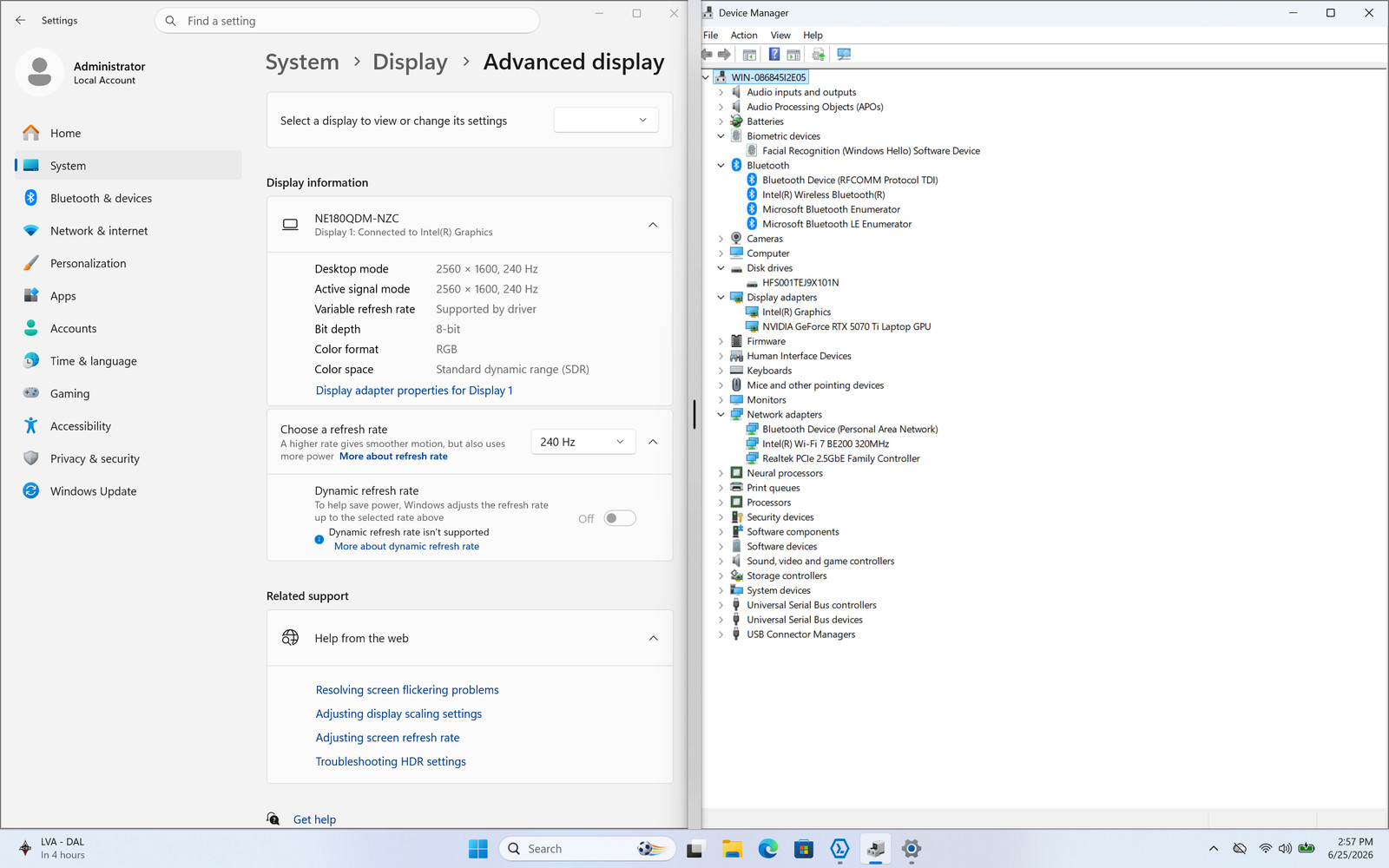
Task: Open Personalization settings
Action: (128, 263)
